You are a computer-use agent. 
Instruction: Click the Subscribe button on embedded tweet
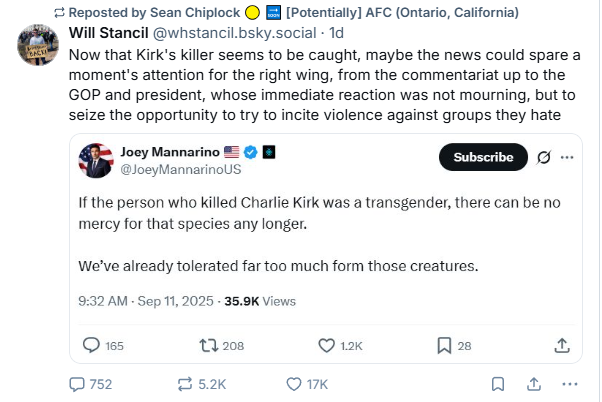483,157
